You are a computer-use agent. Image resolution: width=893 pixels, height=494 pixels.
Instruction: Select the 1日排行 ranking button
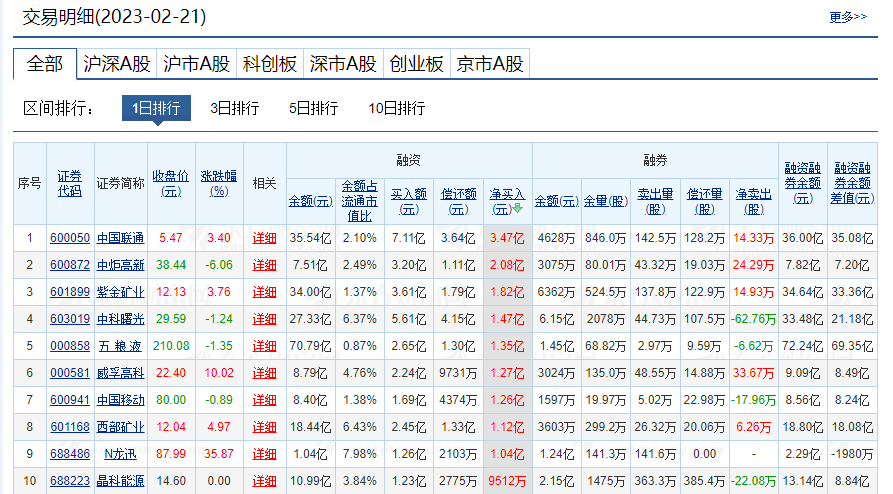coord(156,108)
